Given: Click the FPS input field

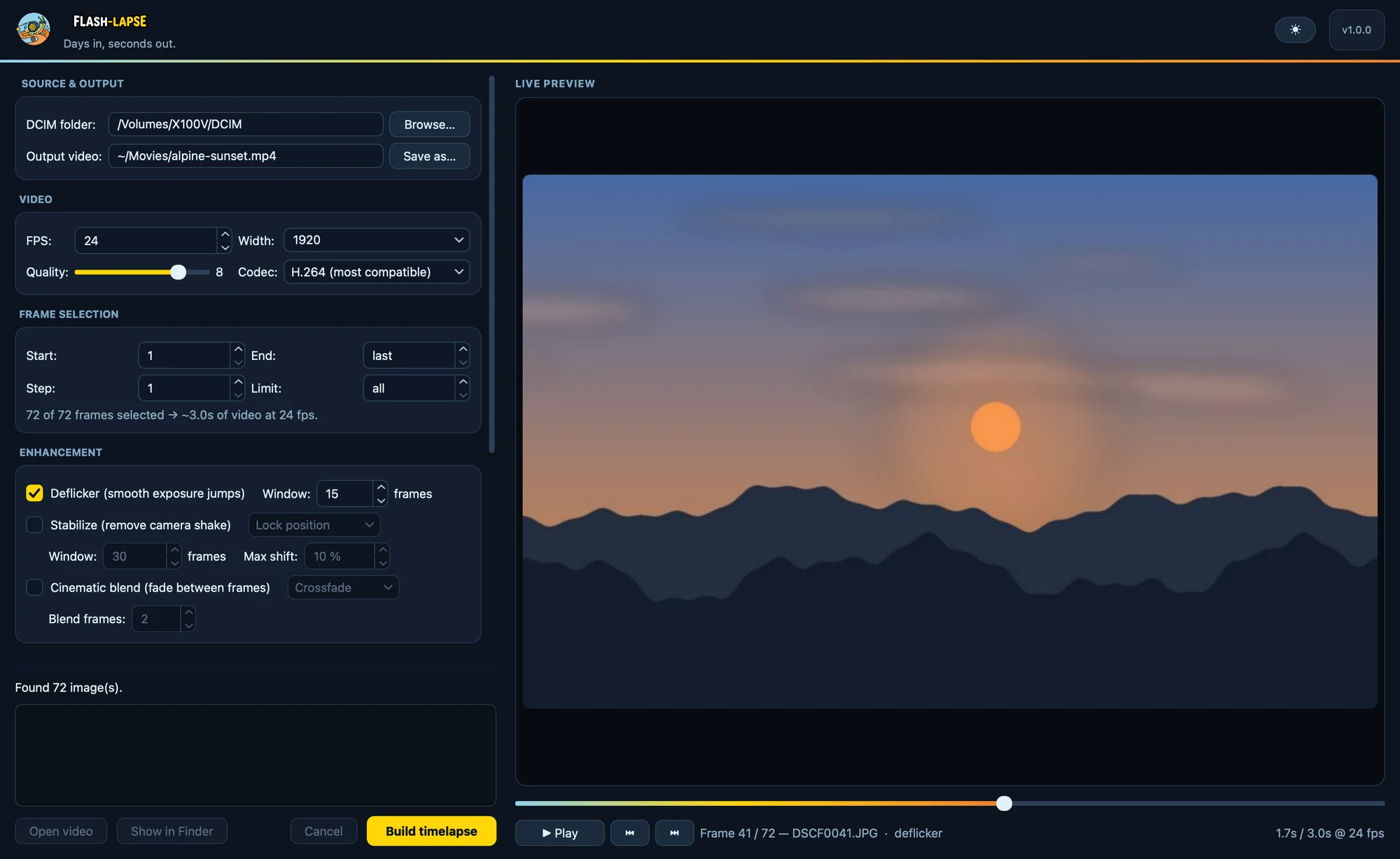Looking at the screenshot, I should point(146,240).
